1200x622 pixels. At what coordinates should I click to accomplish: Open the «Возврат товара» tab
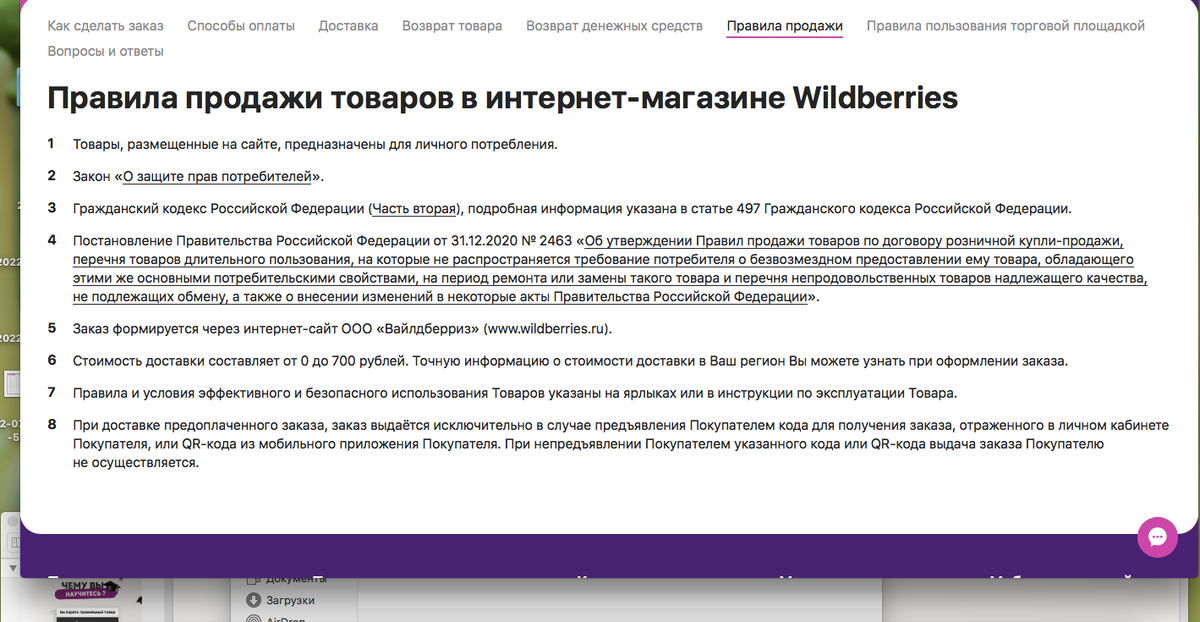(x=452, y=26)
